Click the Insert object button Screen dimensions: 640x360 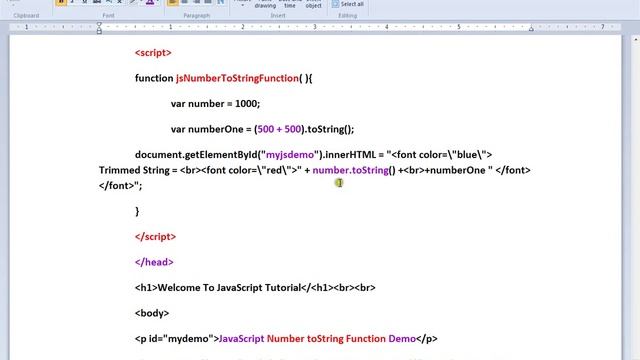[x=313, y=4]
